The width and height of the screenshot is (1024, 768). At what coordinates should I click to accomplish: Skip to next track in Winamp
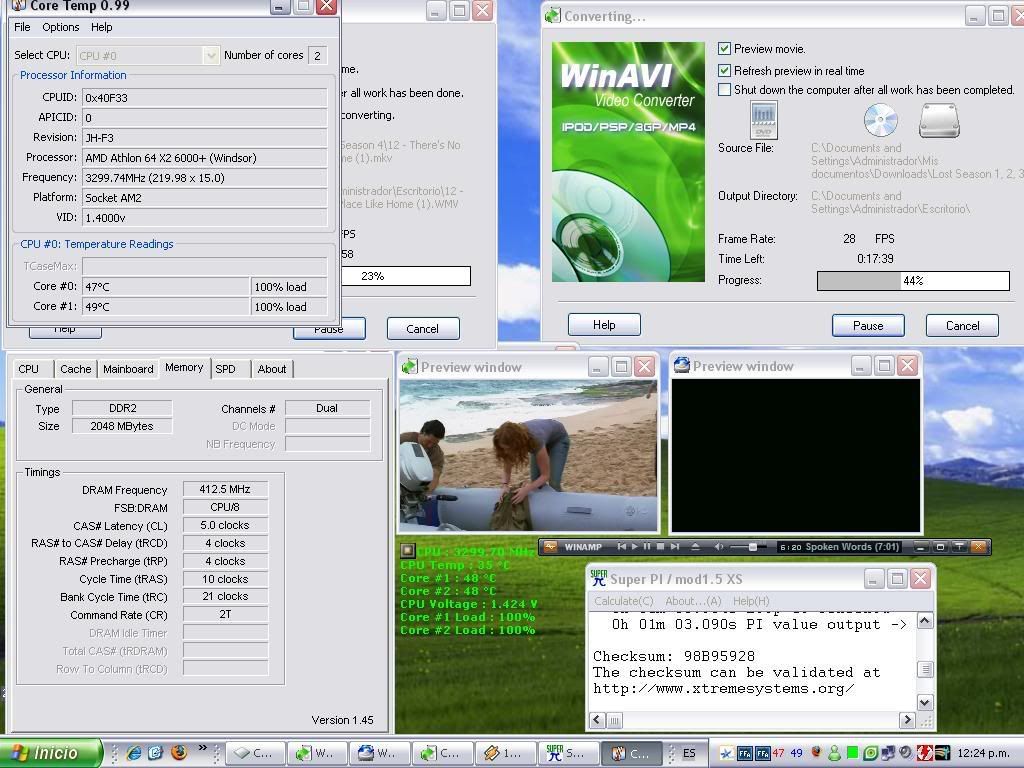coord(674,547)
